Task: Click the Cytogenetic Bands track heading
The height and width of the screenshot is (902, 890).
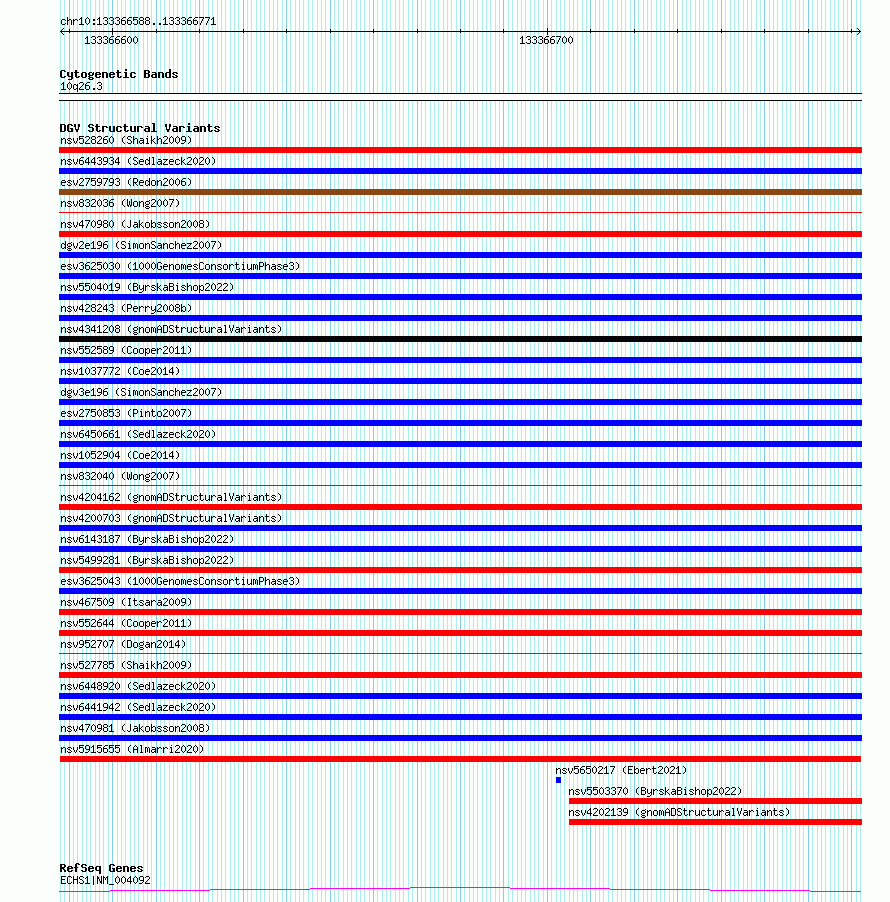Action: pos(119,74)
